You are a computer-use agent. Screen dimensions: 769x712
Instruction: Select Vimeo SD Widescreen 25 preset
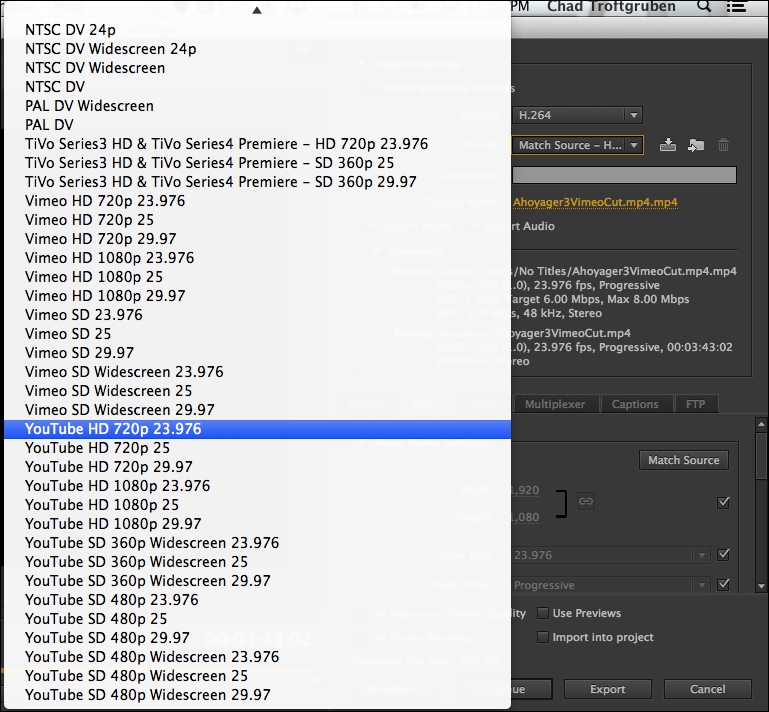257,391
